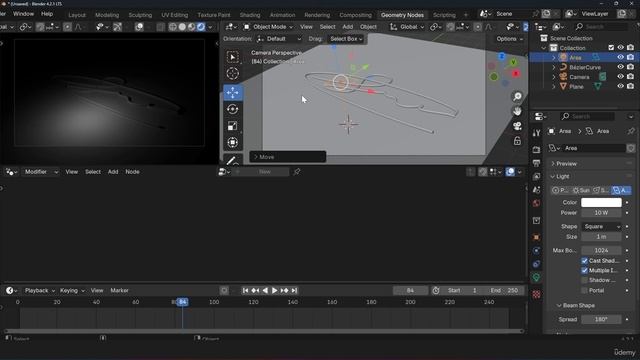The image size is (640, 360).
Task: Open the Help menu
Action: pos(47,14)
